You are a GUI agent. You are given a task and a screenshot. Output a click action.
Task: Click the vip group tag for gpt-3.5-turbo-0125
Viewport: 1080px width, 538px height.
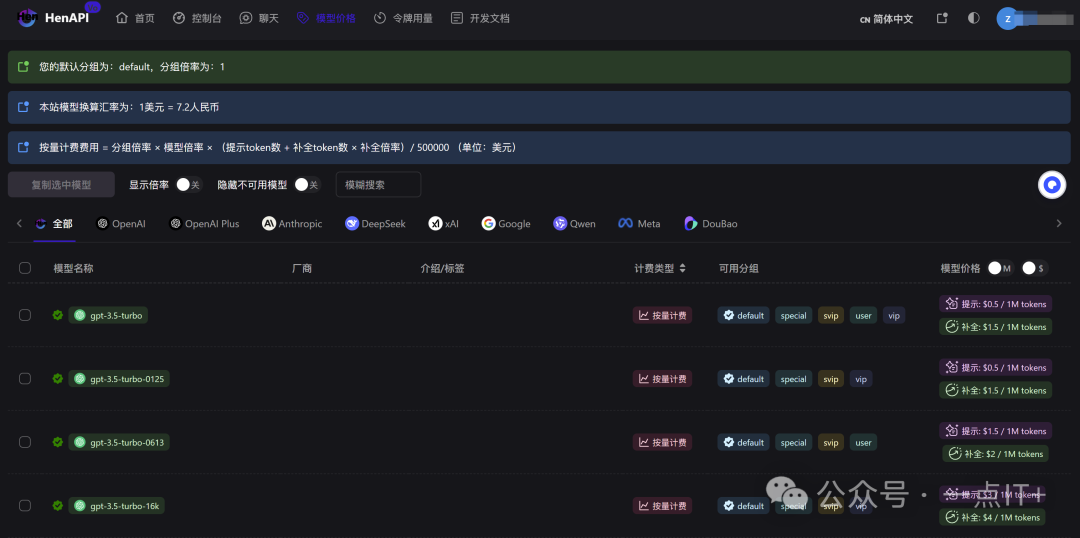point(861,379)
